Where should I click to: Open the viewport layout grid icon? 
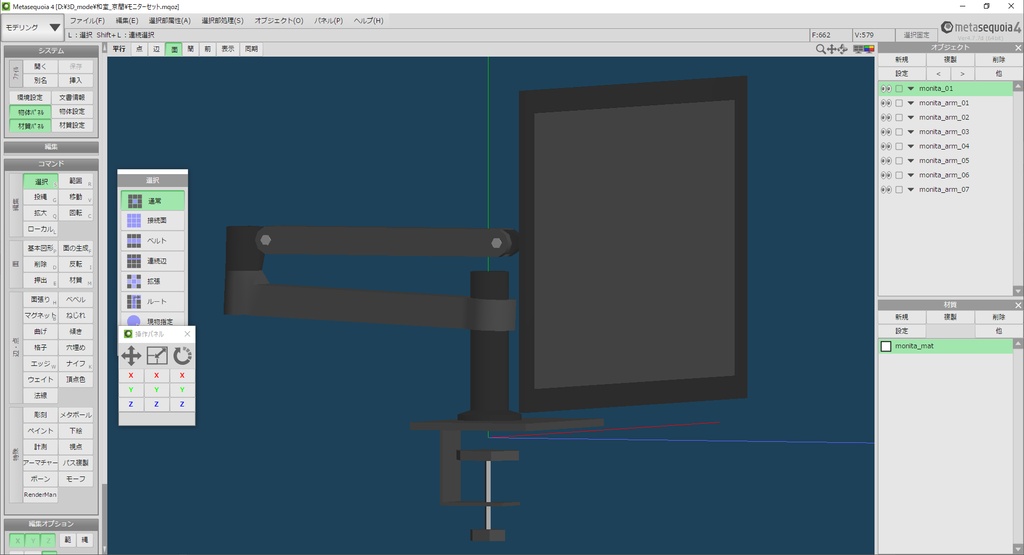857,49
